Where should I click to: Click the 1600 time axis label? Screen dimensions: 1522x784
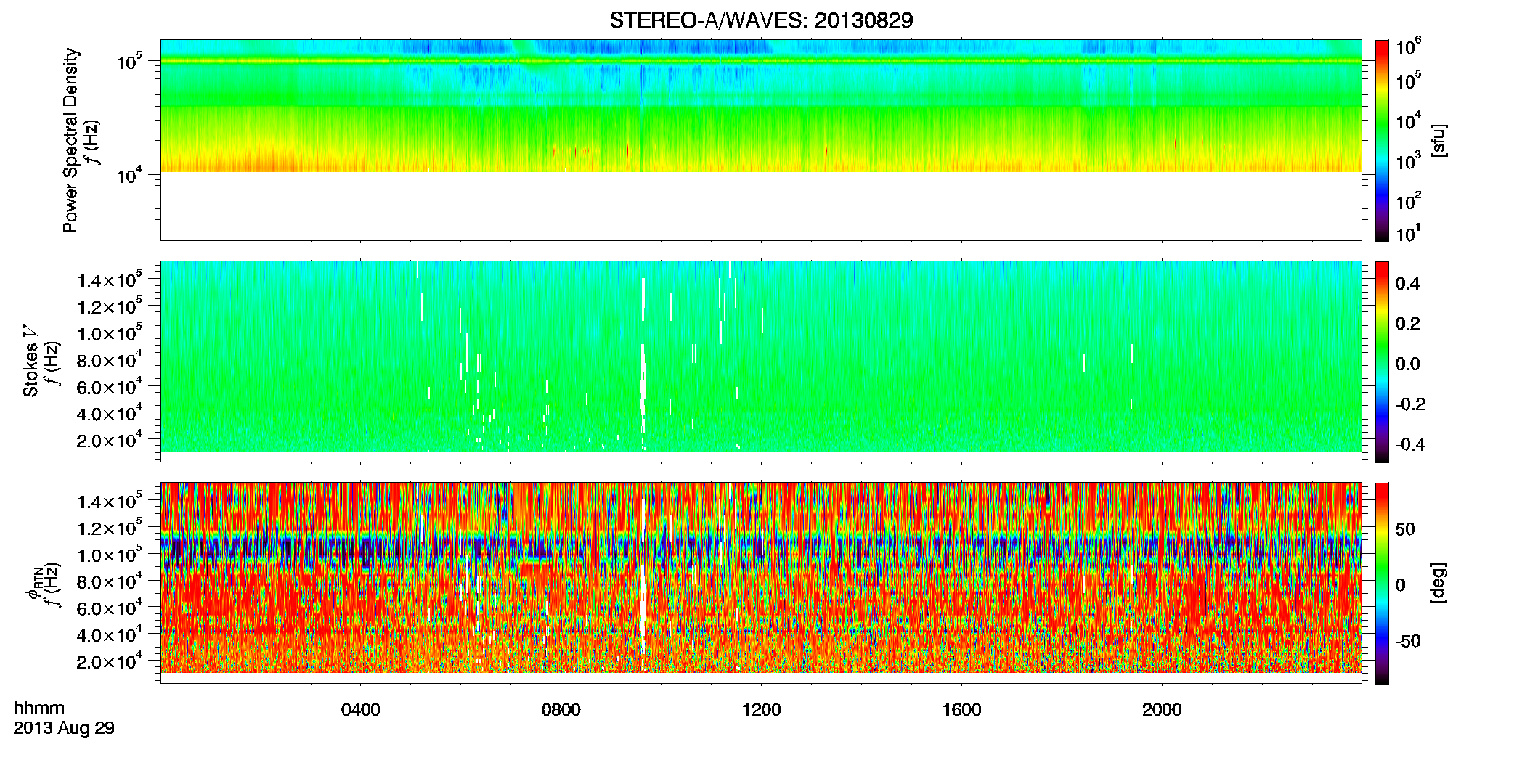962,710
